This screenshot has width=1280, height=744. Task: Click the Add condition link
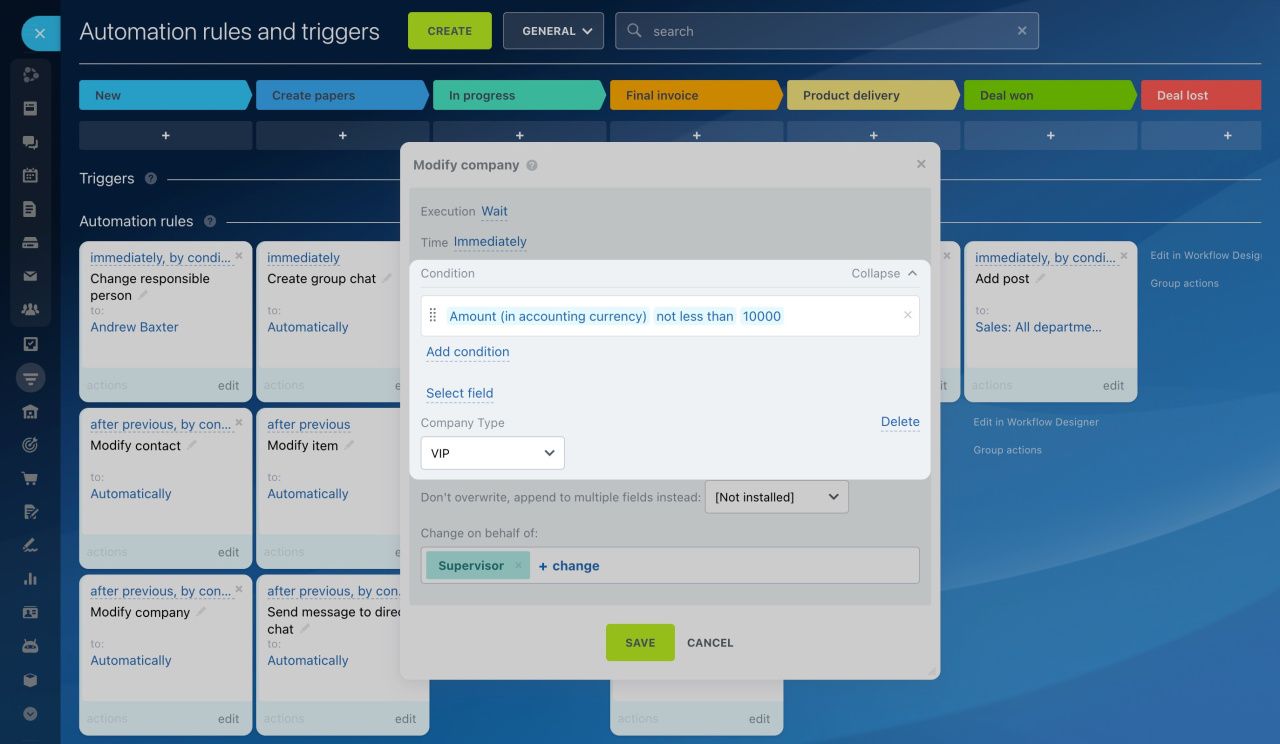467,352
